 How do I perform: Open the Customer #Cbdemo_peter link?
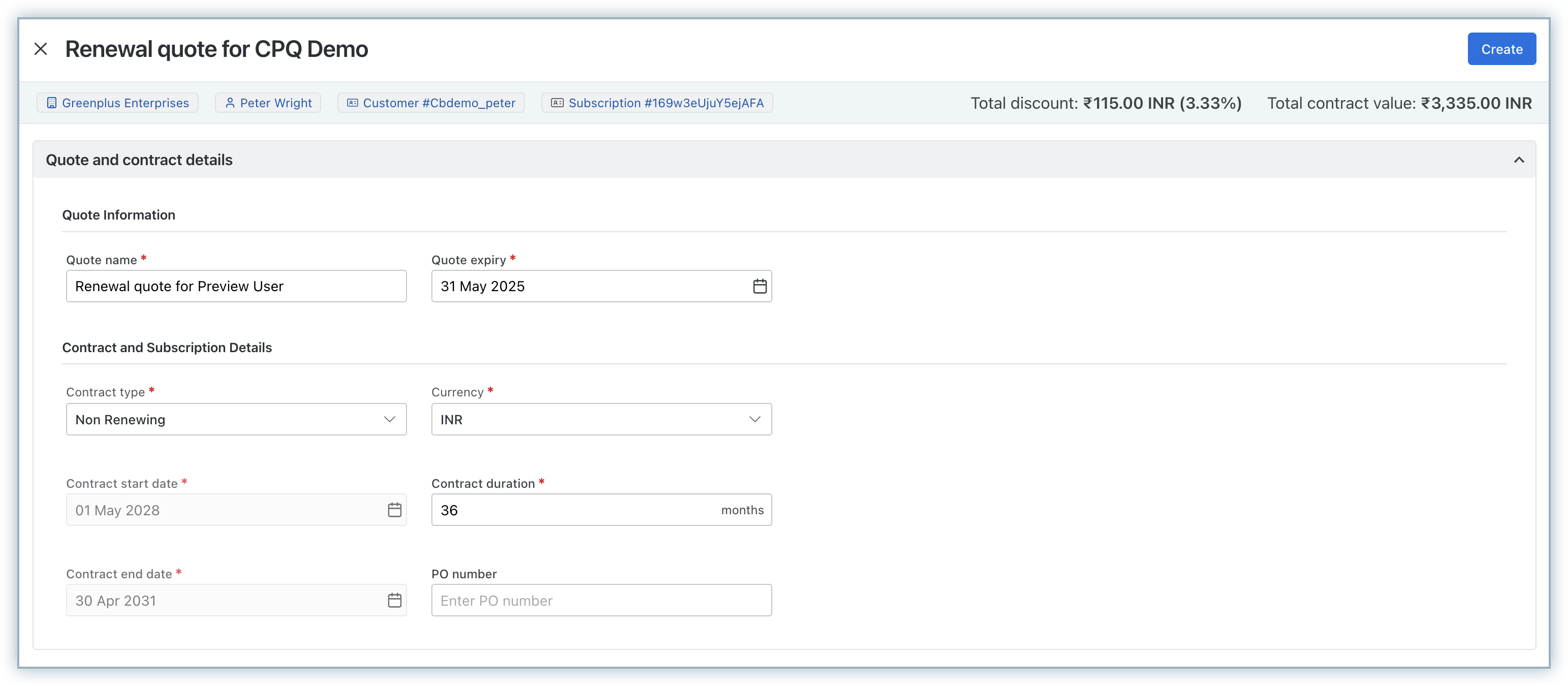(x=439, y=103)
